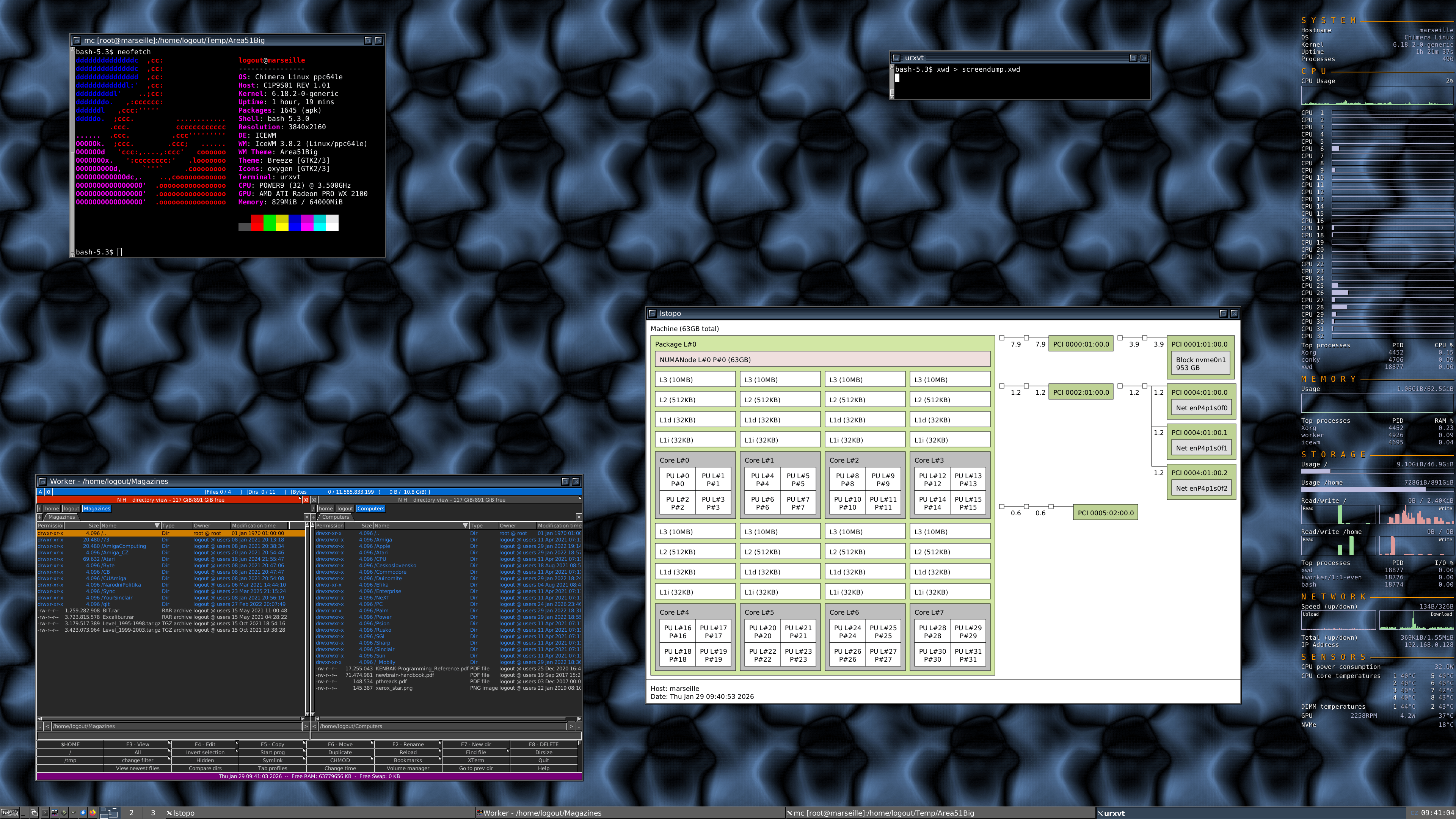
Task: Open lstopo window menu icon
Action: pyautogui.click(x=652, y=314)
